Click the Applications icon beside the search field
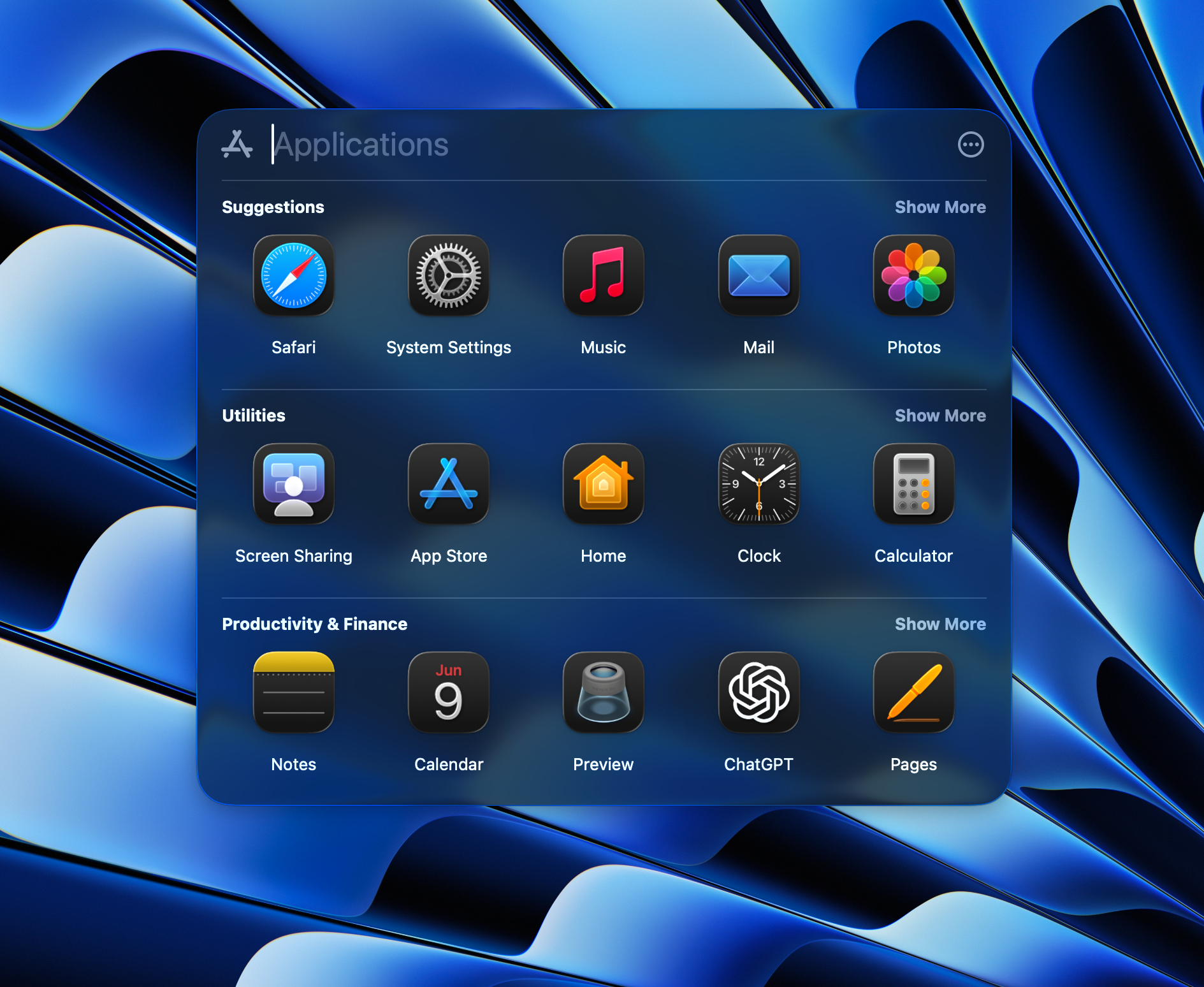Viewport: 1204px width, 987px height. tap(237, 144)
